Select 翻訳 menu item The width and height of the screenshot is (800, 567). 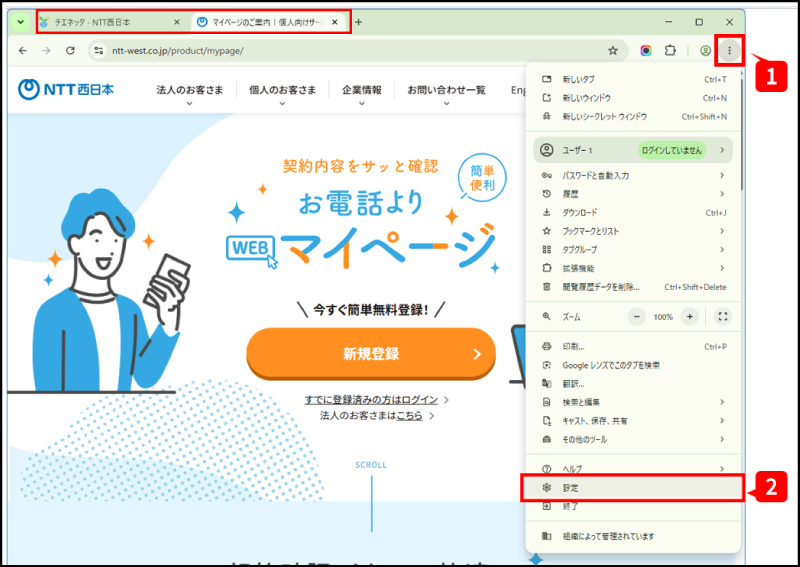pos(633,384)
